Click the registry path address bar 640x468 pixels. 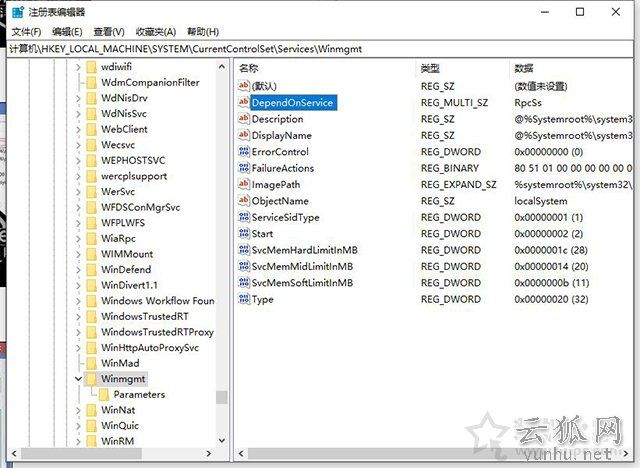(x=320, y=49)
